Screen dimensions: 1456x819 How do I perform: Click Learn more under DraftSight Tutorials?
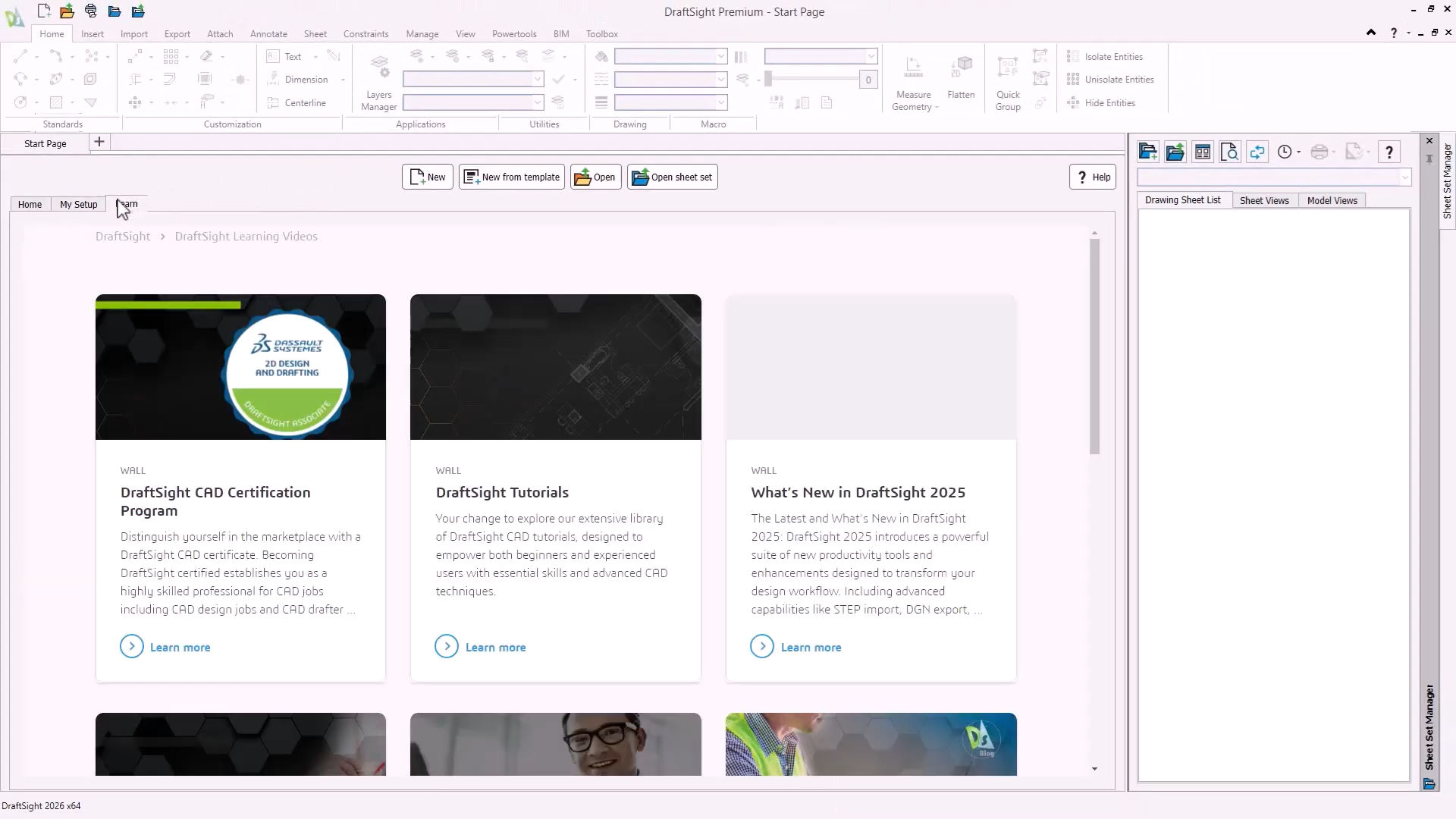494,647
